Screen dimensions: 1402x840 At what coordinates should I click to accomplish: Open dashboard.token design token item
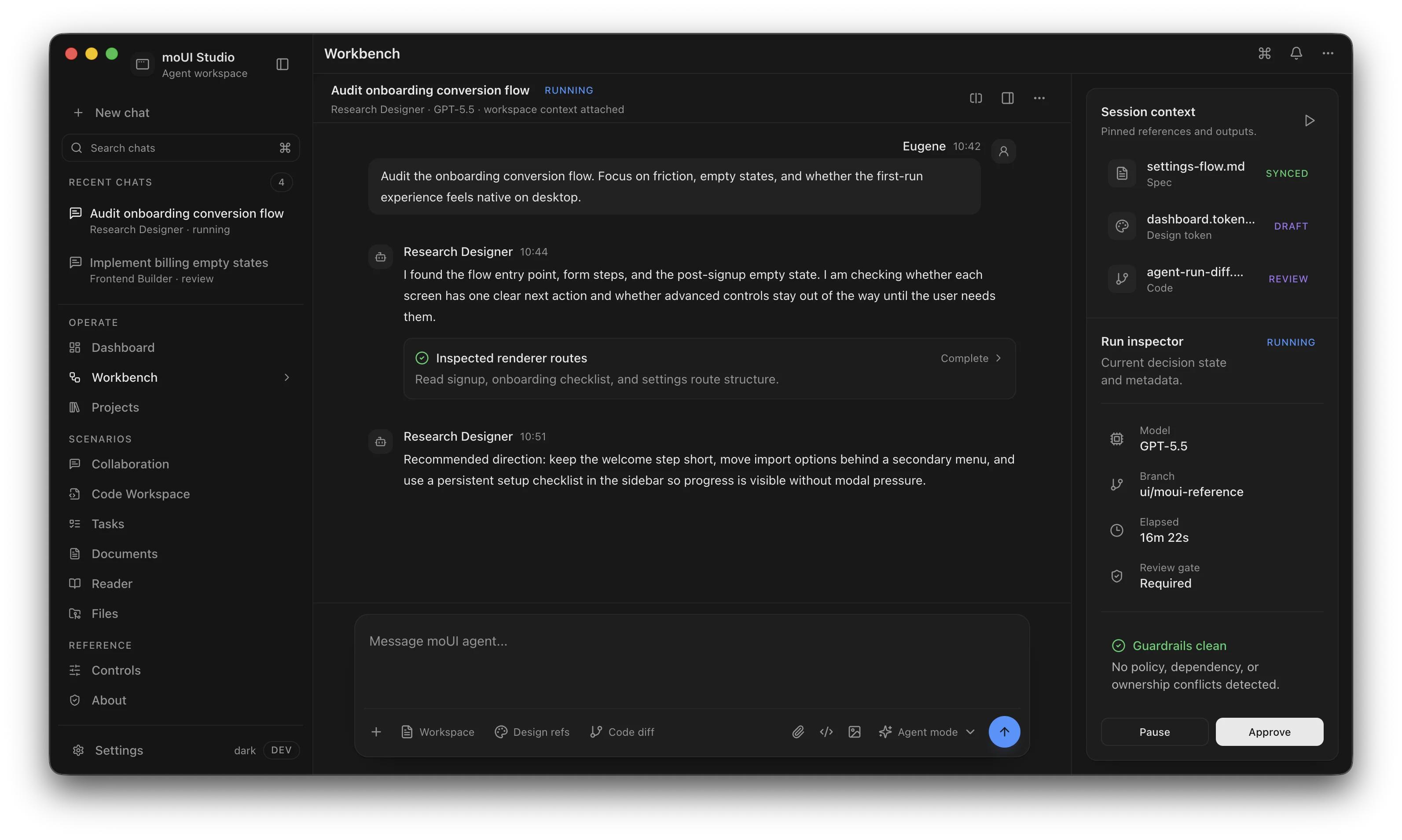point(1212,226)
